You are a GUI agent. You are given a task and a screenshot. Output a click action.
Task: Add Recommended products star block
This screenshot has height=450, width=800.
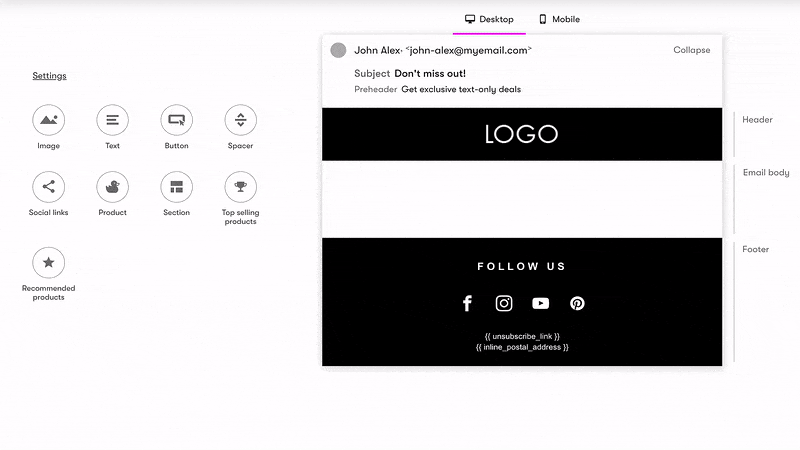48,263
